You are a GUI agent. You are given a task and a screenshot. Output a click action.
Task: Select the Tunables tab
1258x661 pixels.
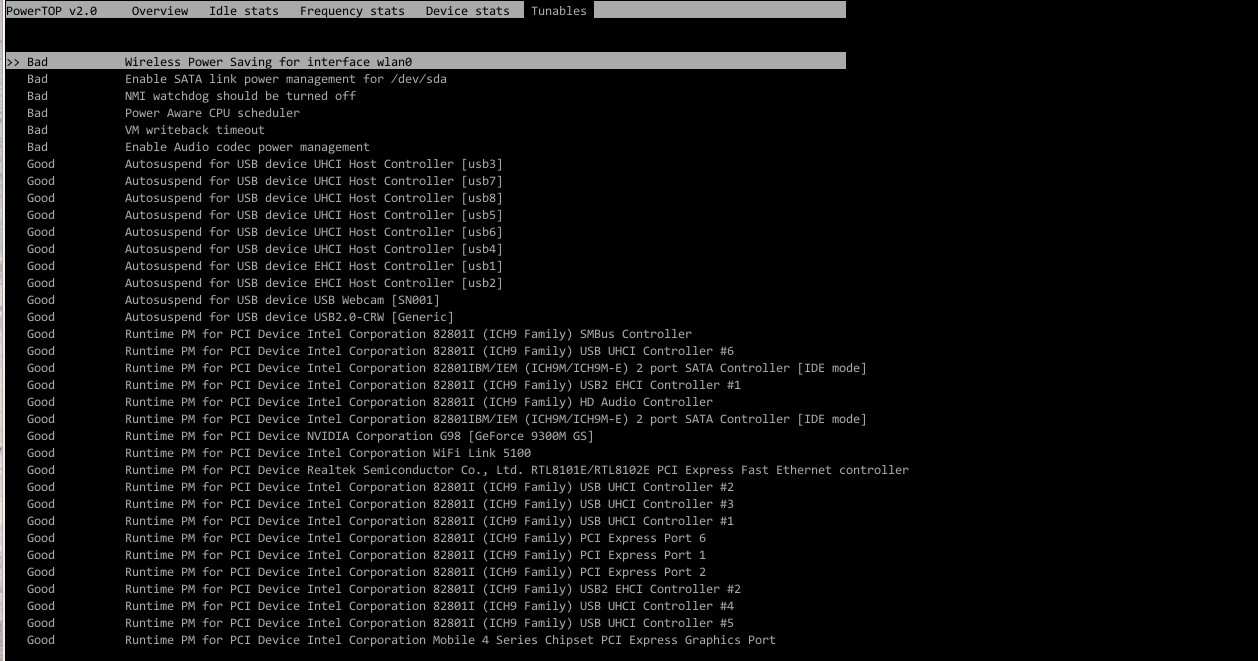point(559,11)
